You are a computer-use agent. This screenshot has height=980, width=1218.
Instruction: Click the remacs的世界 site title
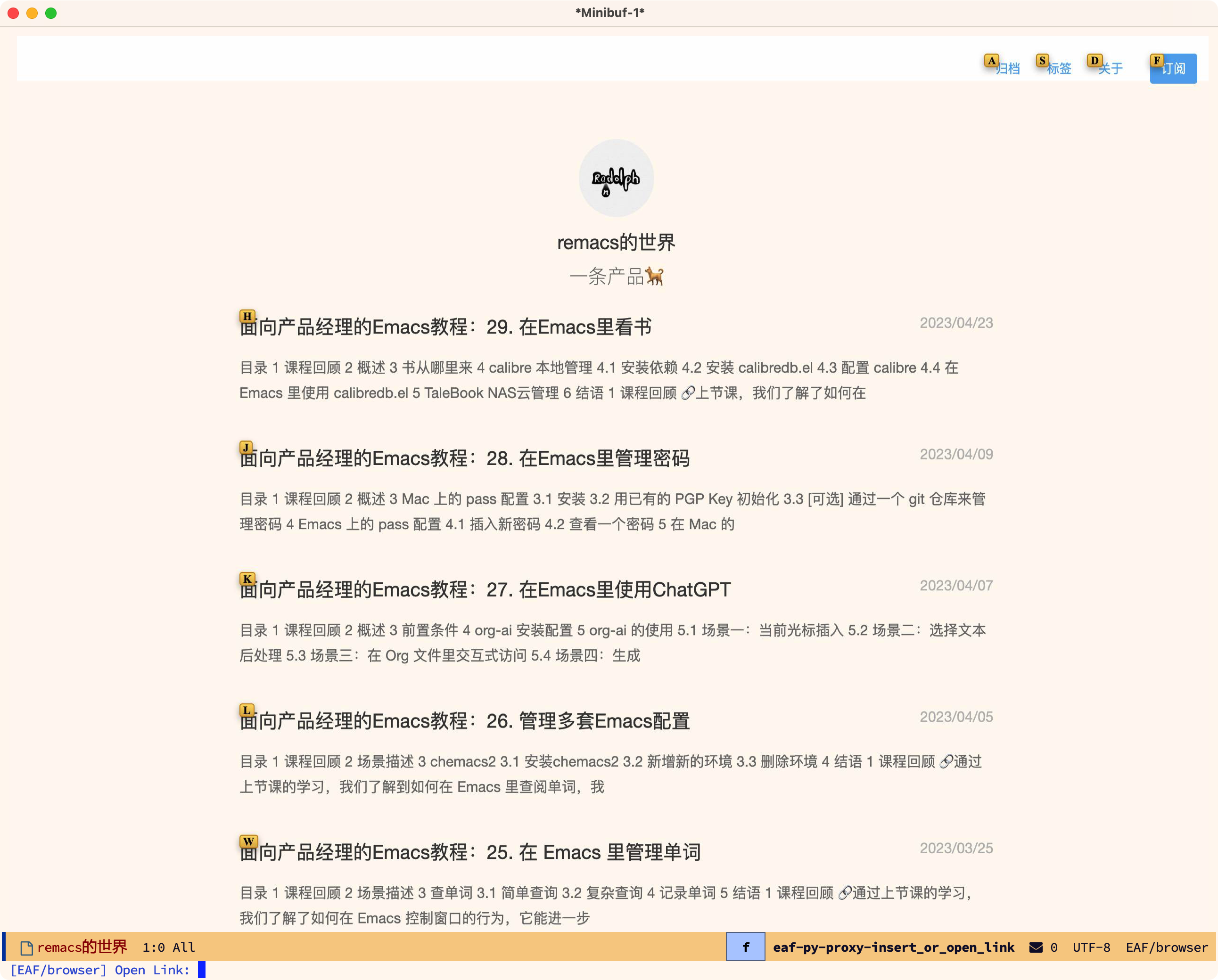coord(617,242)
